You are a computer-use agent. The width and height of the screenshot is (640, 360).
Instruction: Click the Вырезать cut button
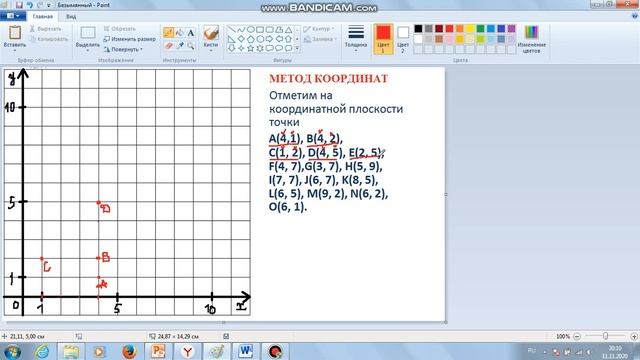click(x=45, y=29)
